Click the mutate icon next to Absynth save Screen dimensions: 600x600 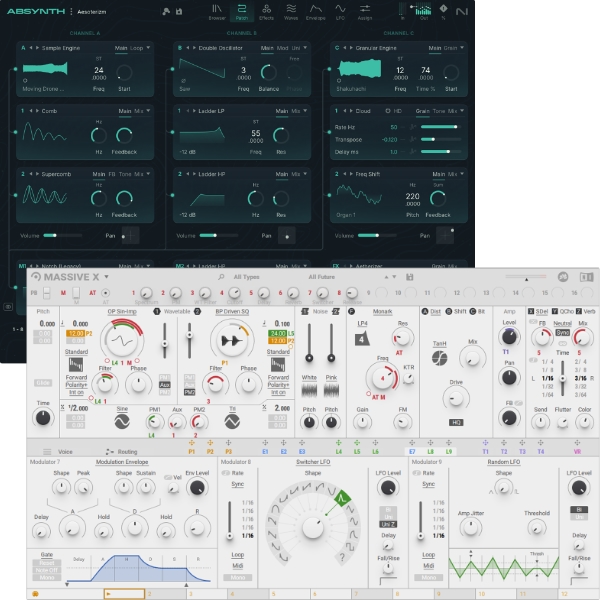coord(166,11)
